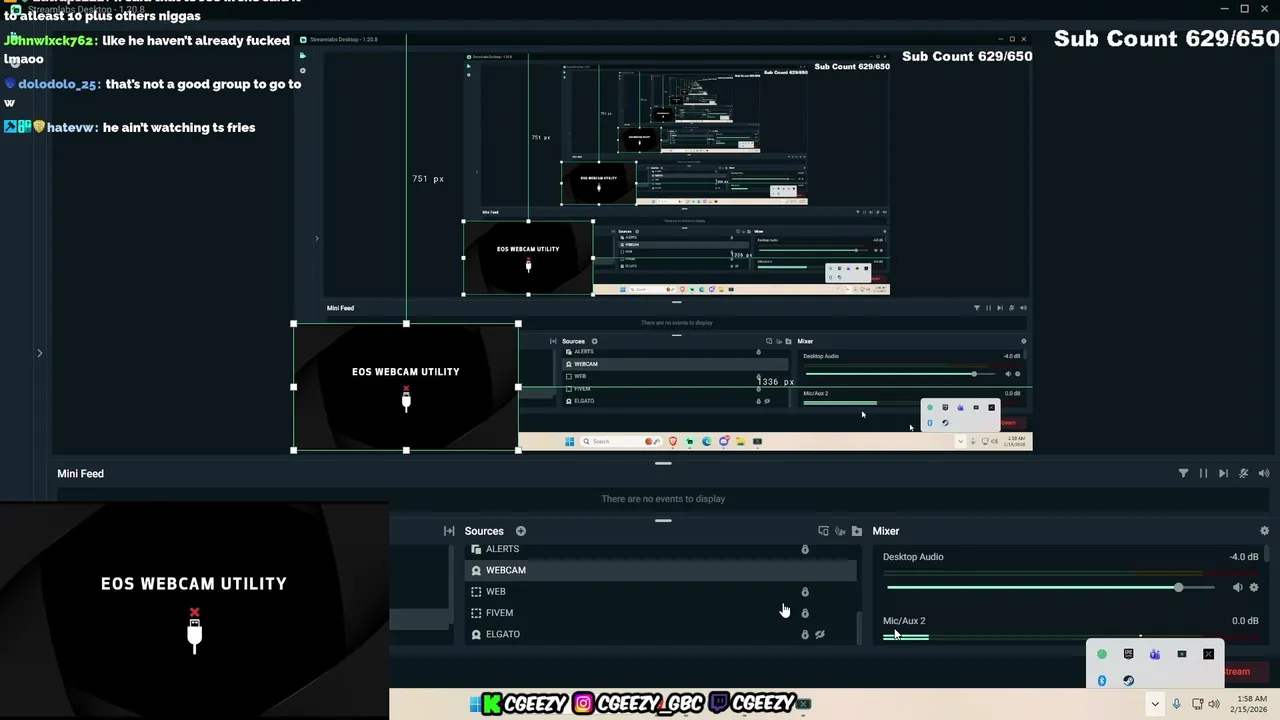The image size is (1280, 720).
Task: Open the taskbar network icon
Action: pos(1198,704)
